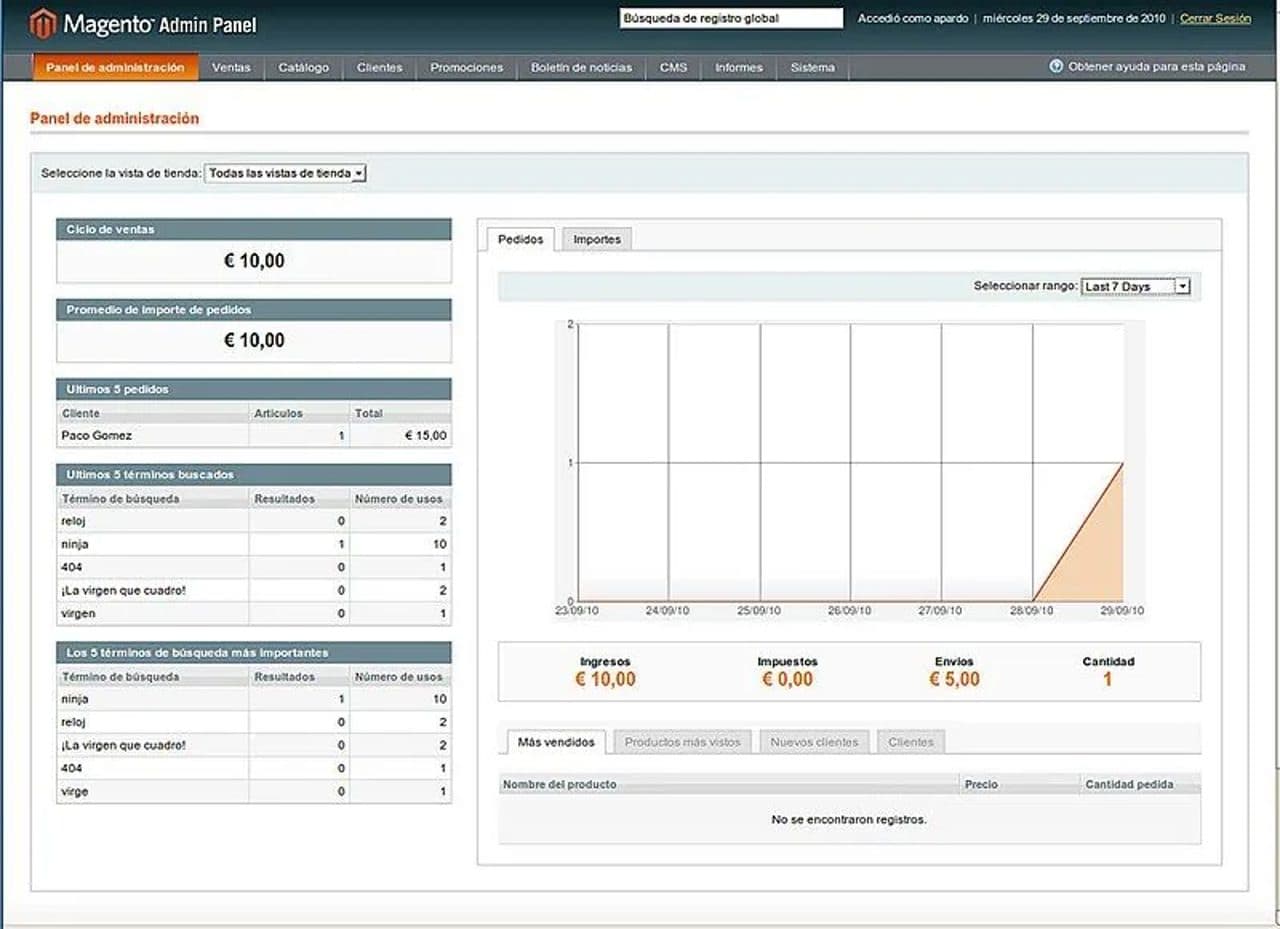Select the Más vendidos tab
1280x929 pixels.
(556, 742)
